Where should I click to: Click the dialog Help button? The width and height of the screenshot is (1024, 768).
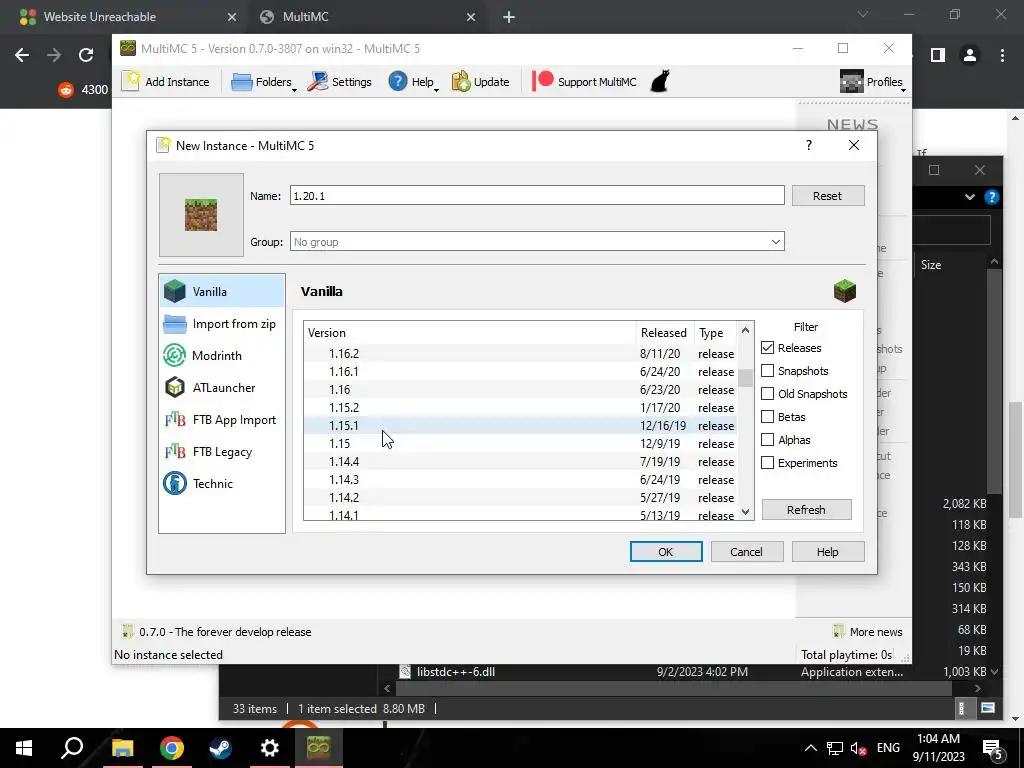[827, 551]
